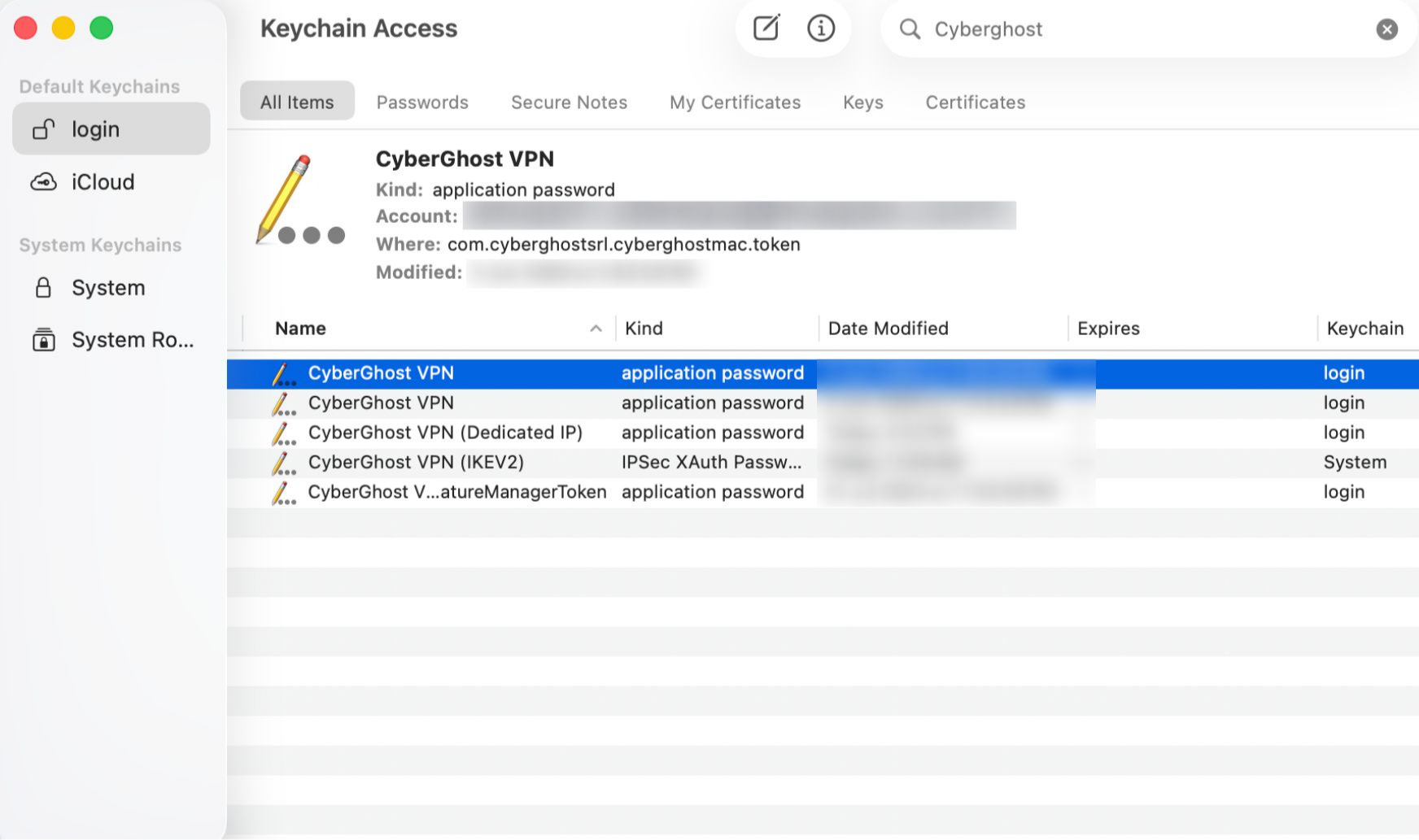Select the highlighted CyberGhost VPN row
This screenshot has height=840, width=1419.
click(823, 373)
